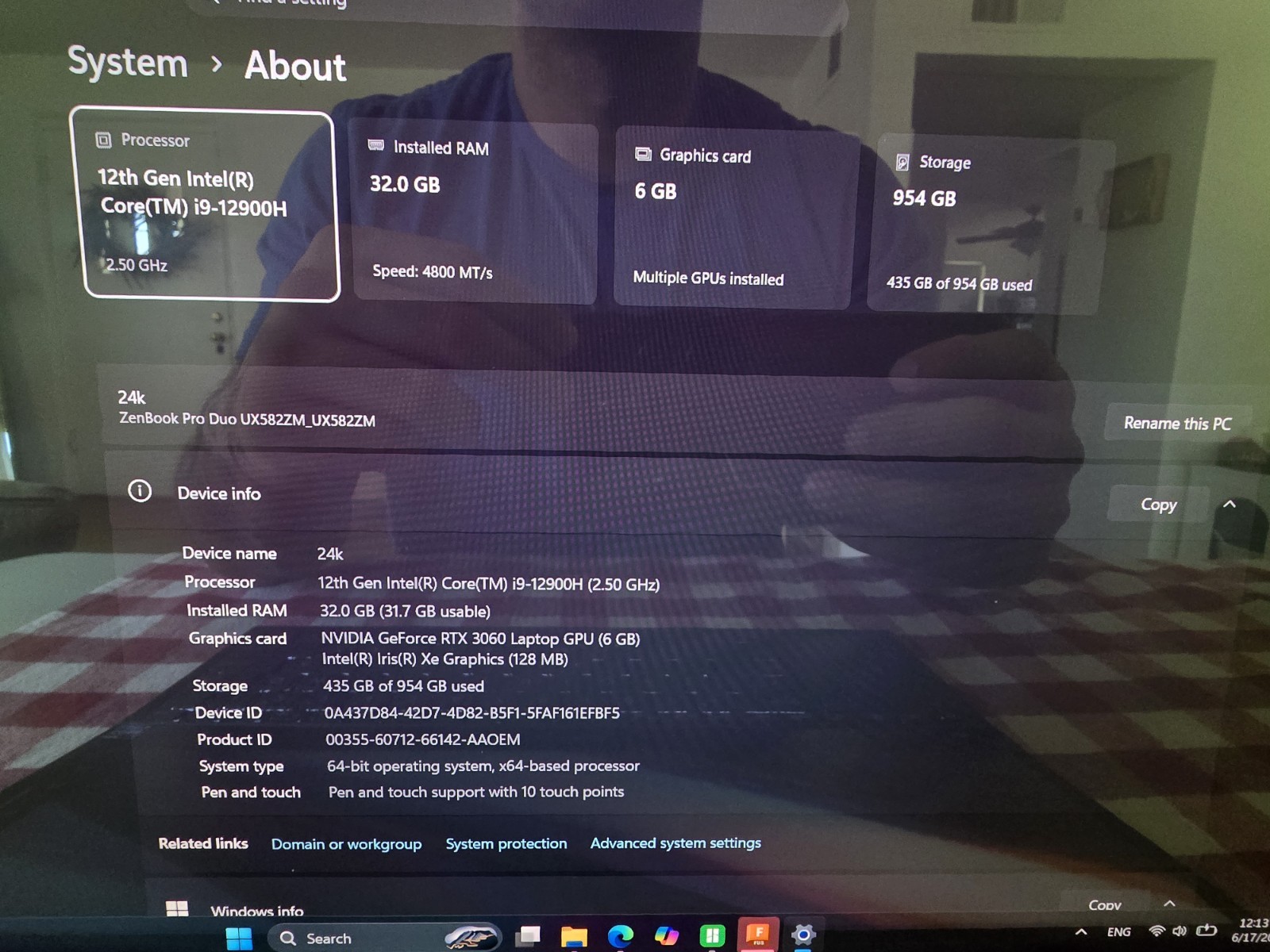Click the Storage drive icon
This screenshot has height=952, width=1270.
(902, 163)
